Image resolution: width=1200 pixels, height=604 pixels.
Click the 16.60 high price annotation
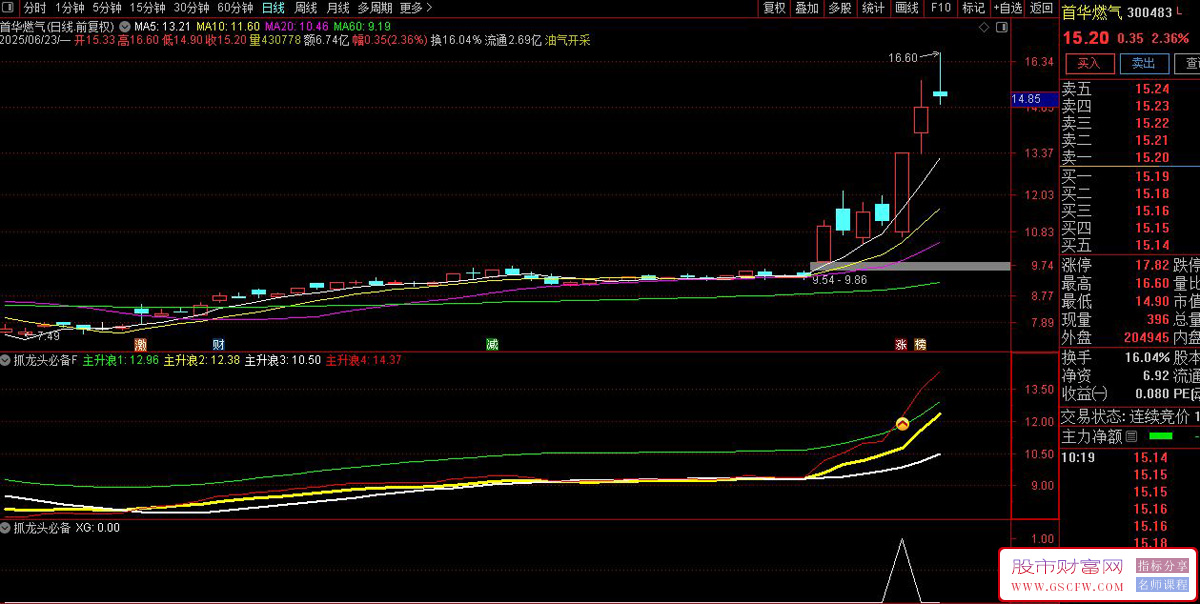click(902, 58)
